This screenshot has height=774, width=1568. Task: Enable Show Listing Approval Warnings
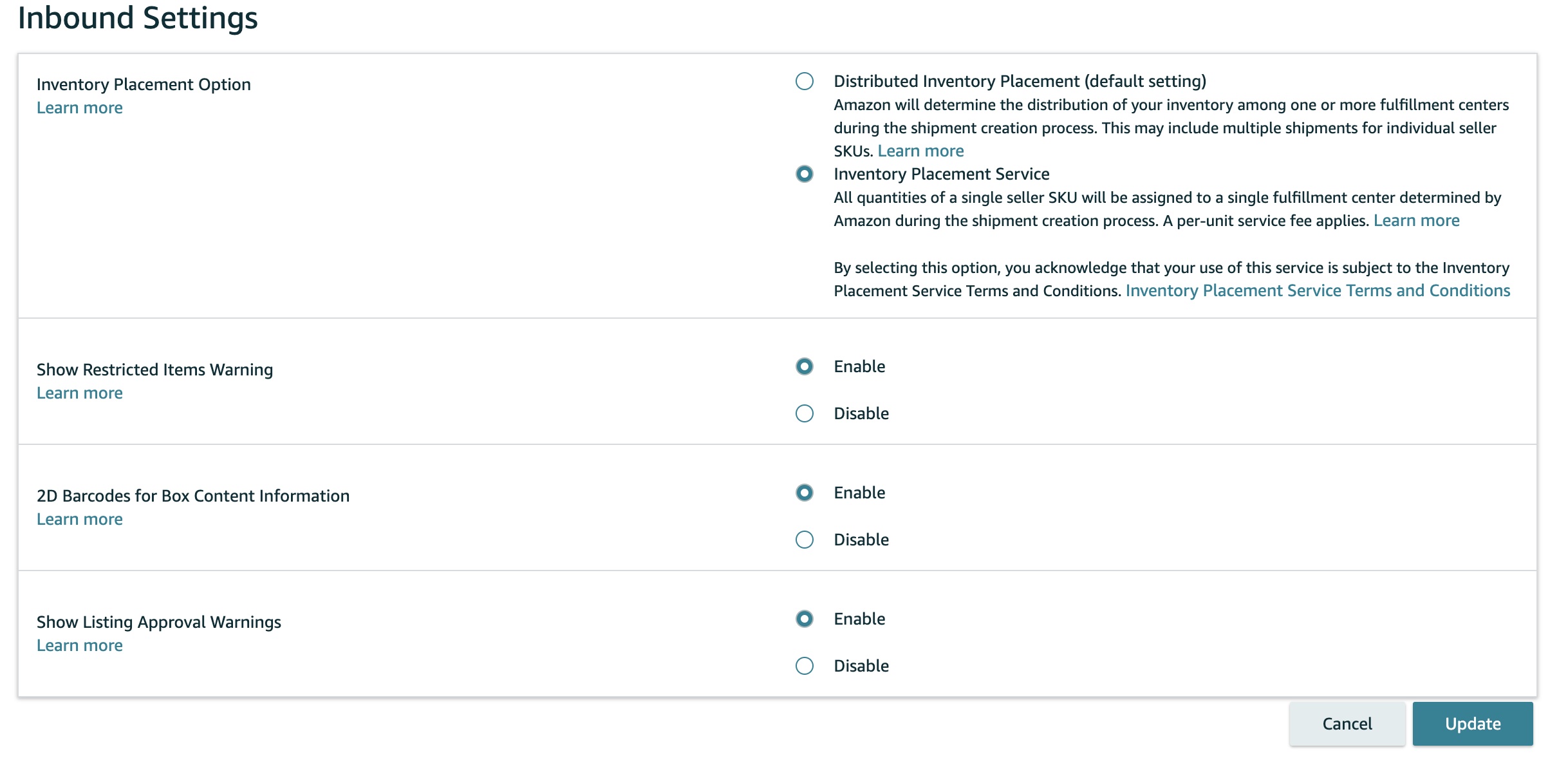pos(804,619)
